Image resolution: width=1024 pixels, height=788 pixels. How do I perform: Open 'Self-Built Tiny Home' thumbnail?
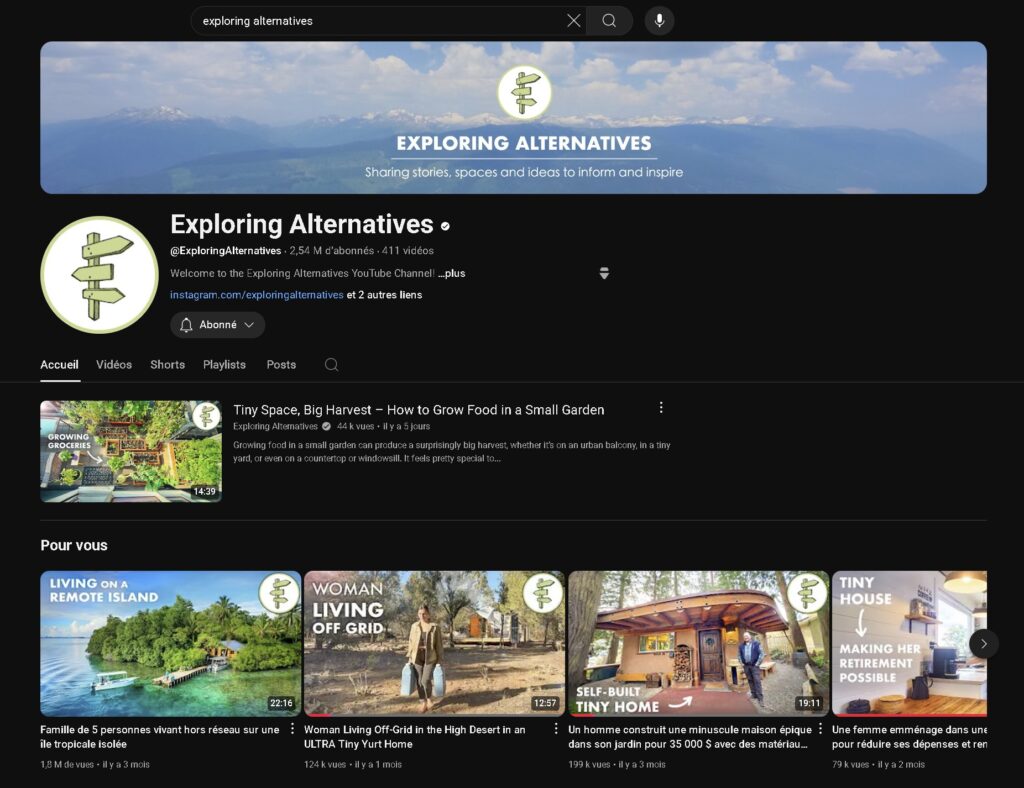[x=698, y=644]
